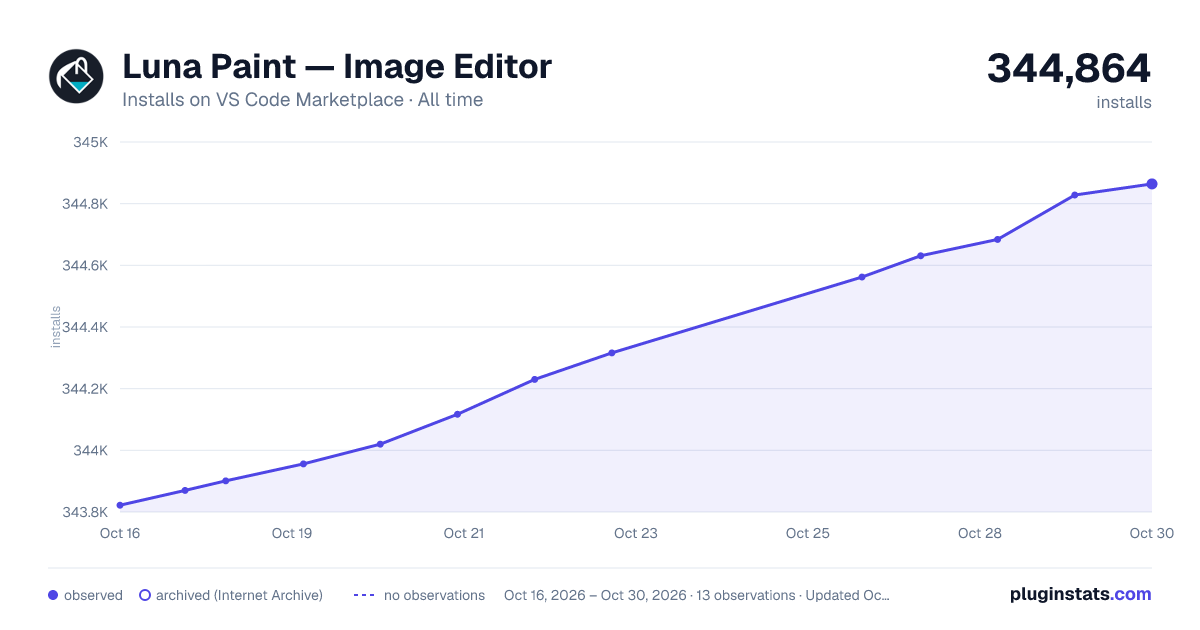Click the 344.2K y-axis label

pos(85,389)
